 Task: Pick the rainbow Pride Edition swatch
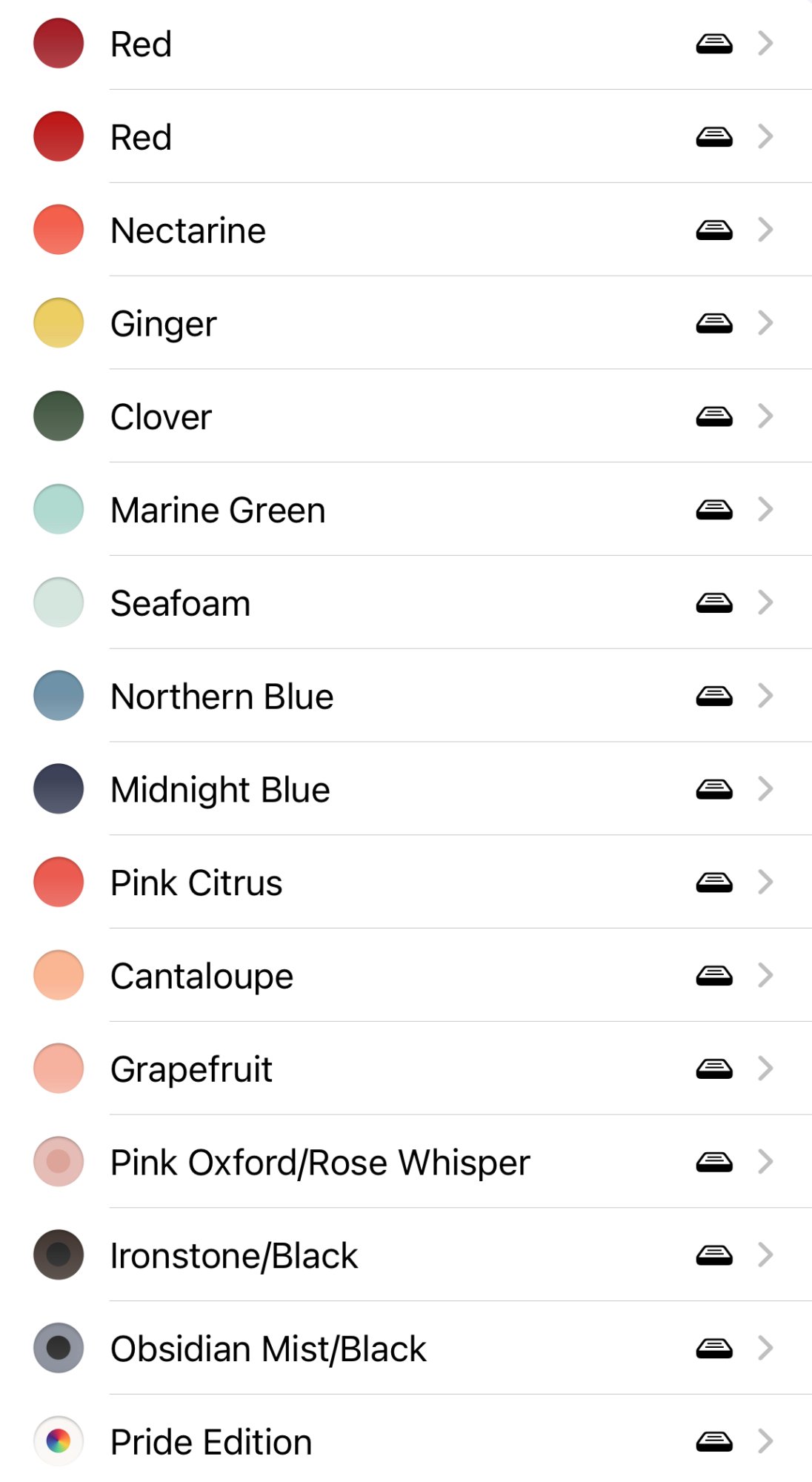(59, 1441)
